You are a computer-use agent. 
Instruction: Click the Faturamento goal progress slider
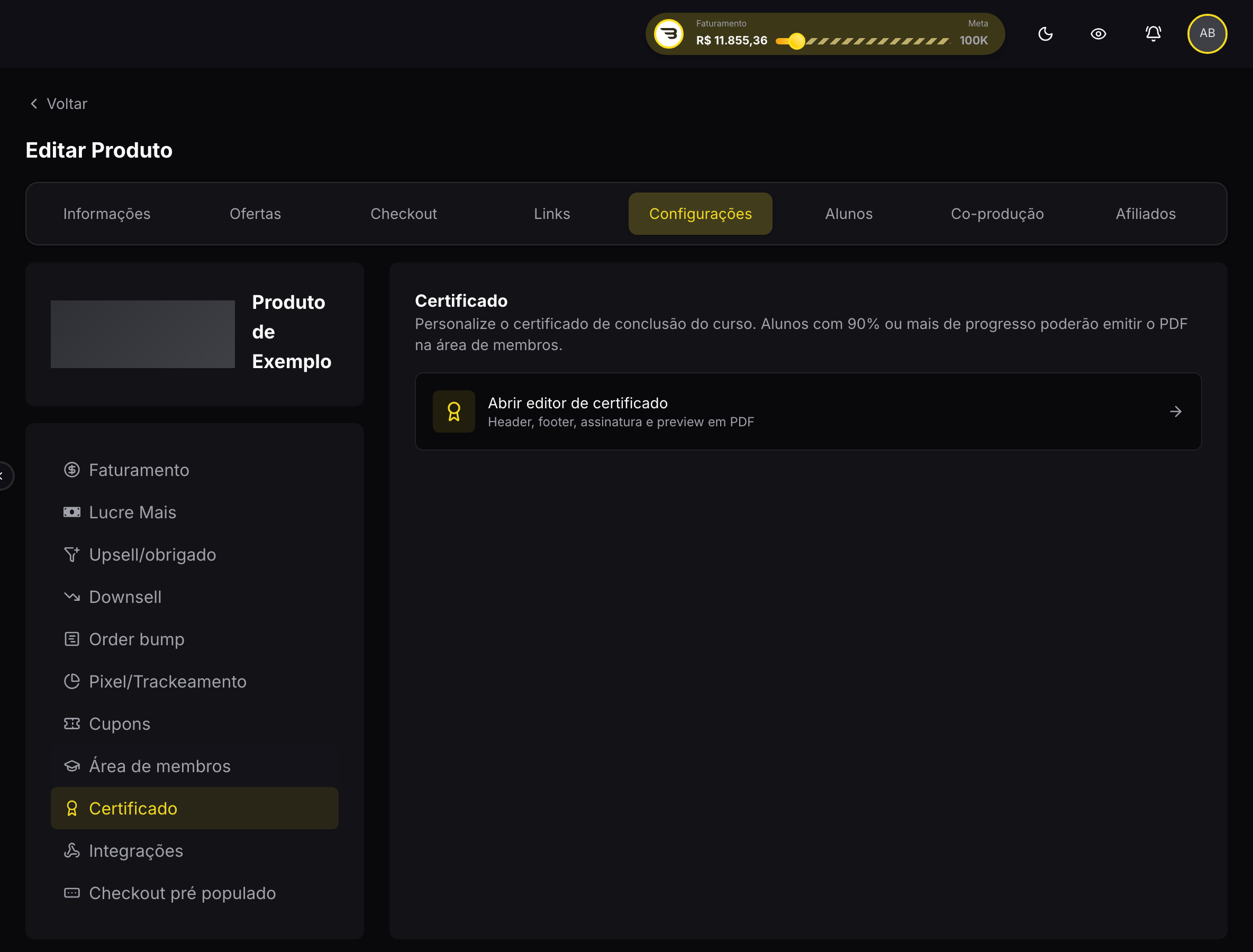tap(863, 41)
